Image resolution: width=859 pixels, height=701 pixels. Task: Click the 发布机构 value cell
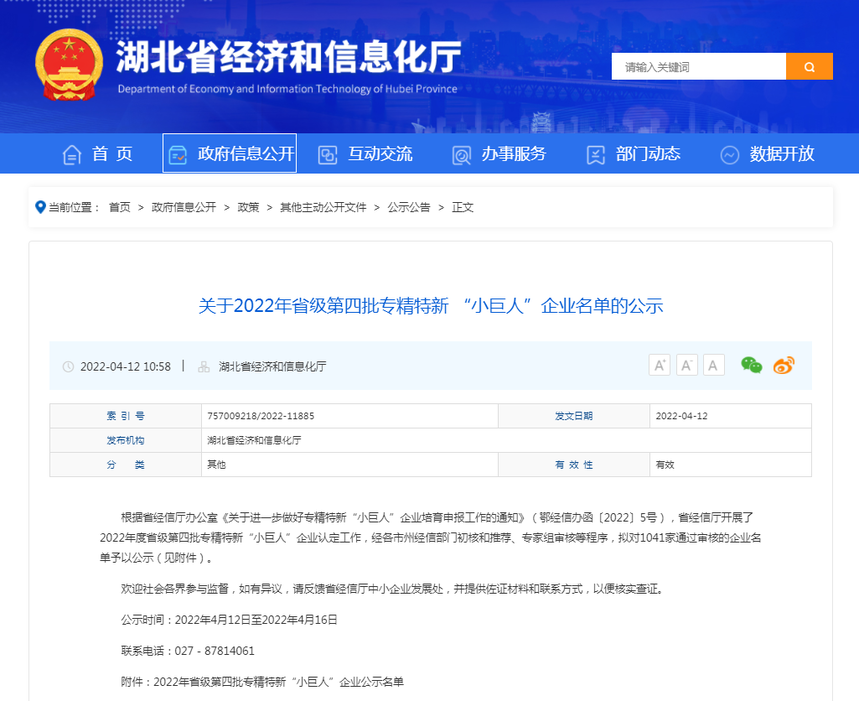pyautogui.click(x=506, y=440)
